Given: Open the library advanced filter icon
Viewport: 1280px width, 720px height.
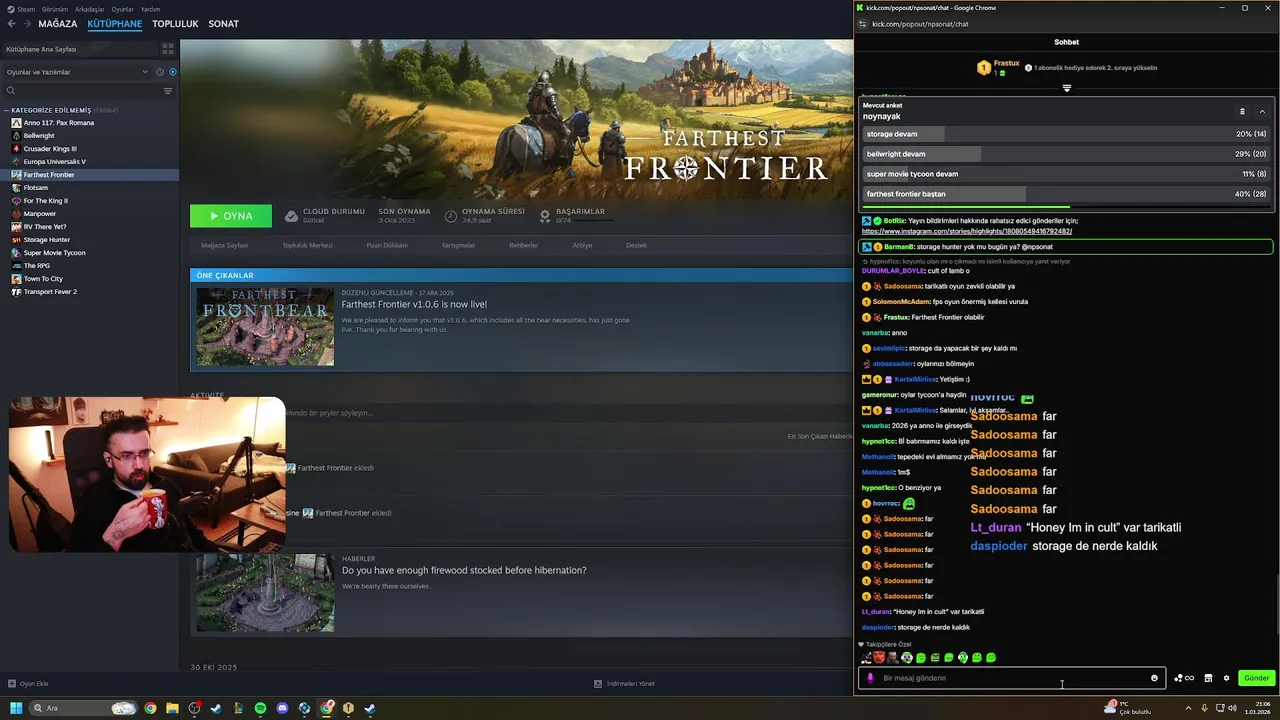Looking at the screenshot, I should coord(168,91).
